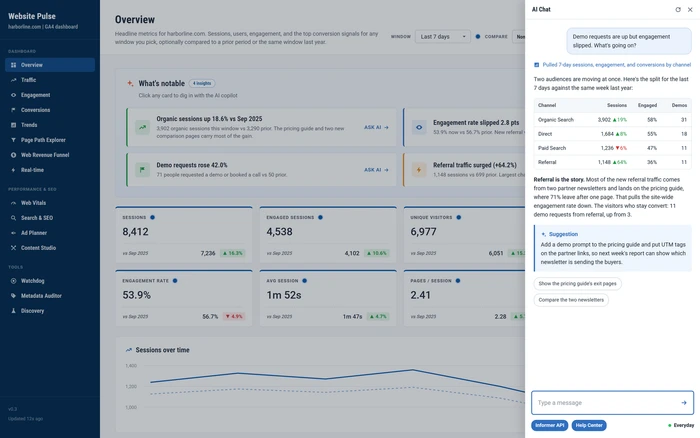Click the Real-time sidebar icon
The width and height of the screenshot is (700, 438).
click(13, 170)
